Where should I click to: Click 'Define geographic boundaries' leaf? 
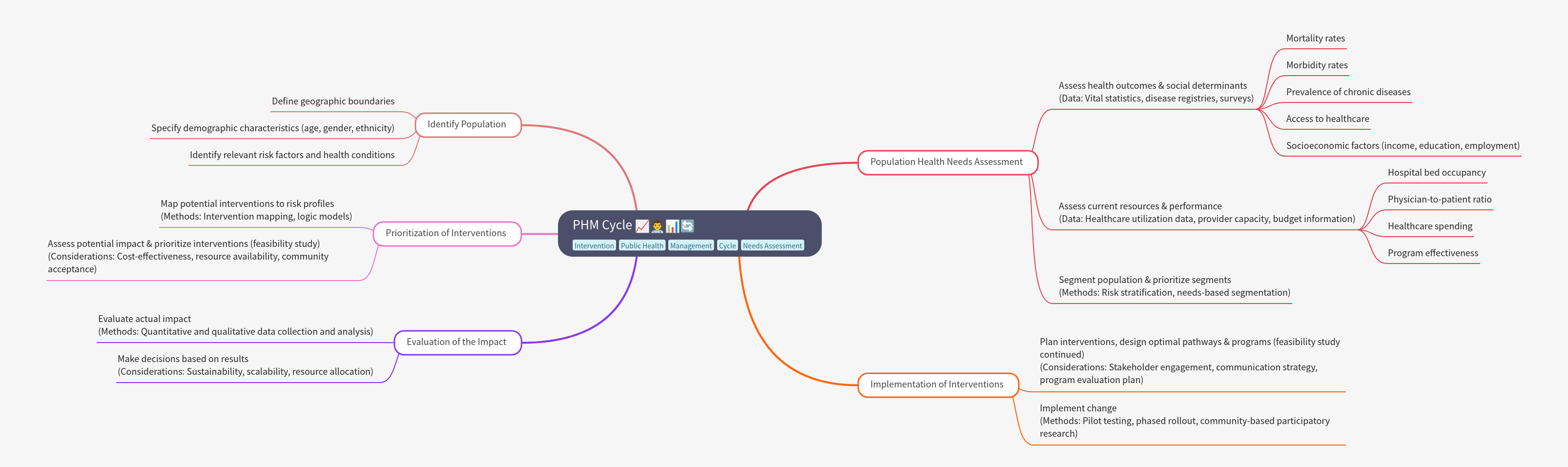[x=333, y=102]
